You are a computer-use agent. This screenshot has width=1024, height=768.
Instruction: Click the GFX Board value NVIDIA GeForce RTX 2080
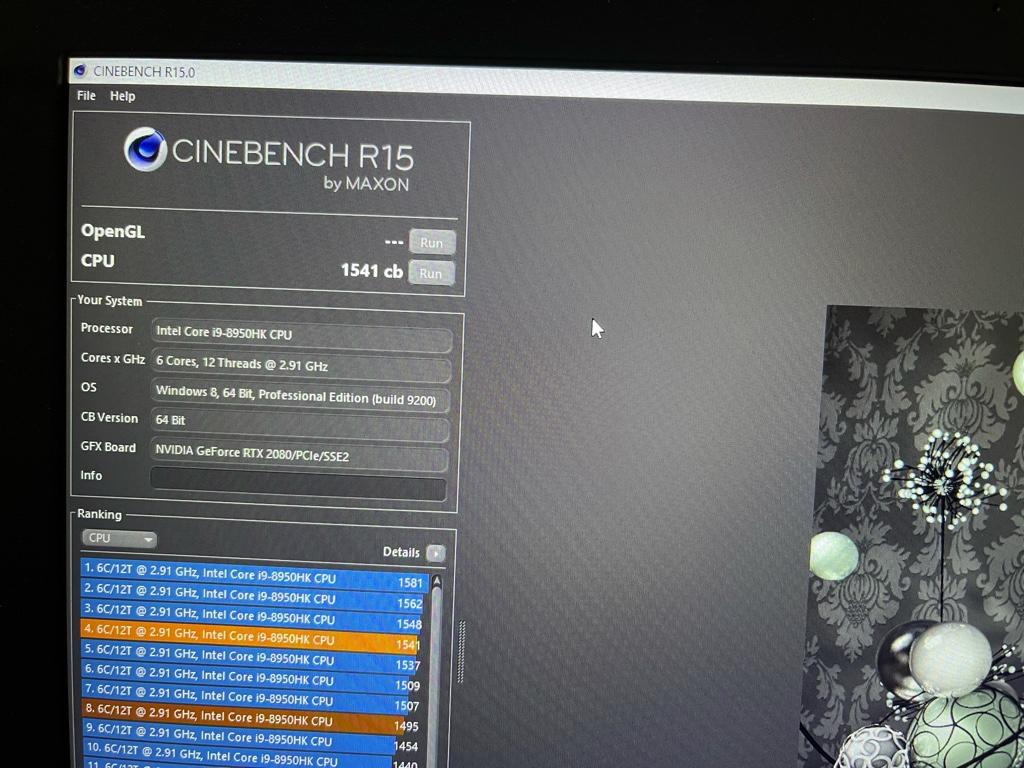tap(299, 455)
